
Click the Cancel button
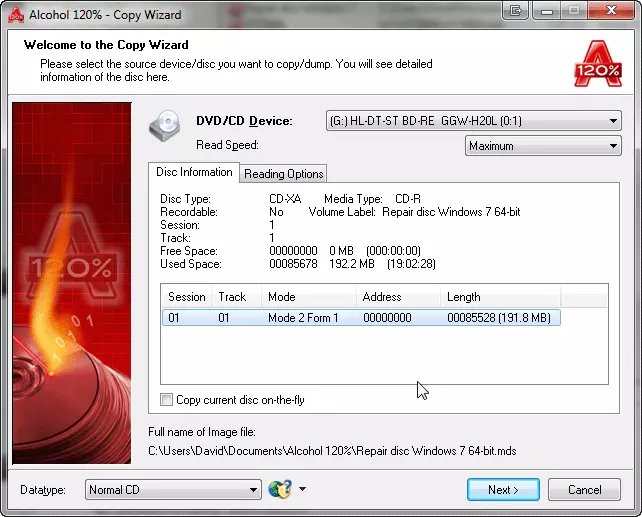coord(584,490)
